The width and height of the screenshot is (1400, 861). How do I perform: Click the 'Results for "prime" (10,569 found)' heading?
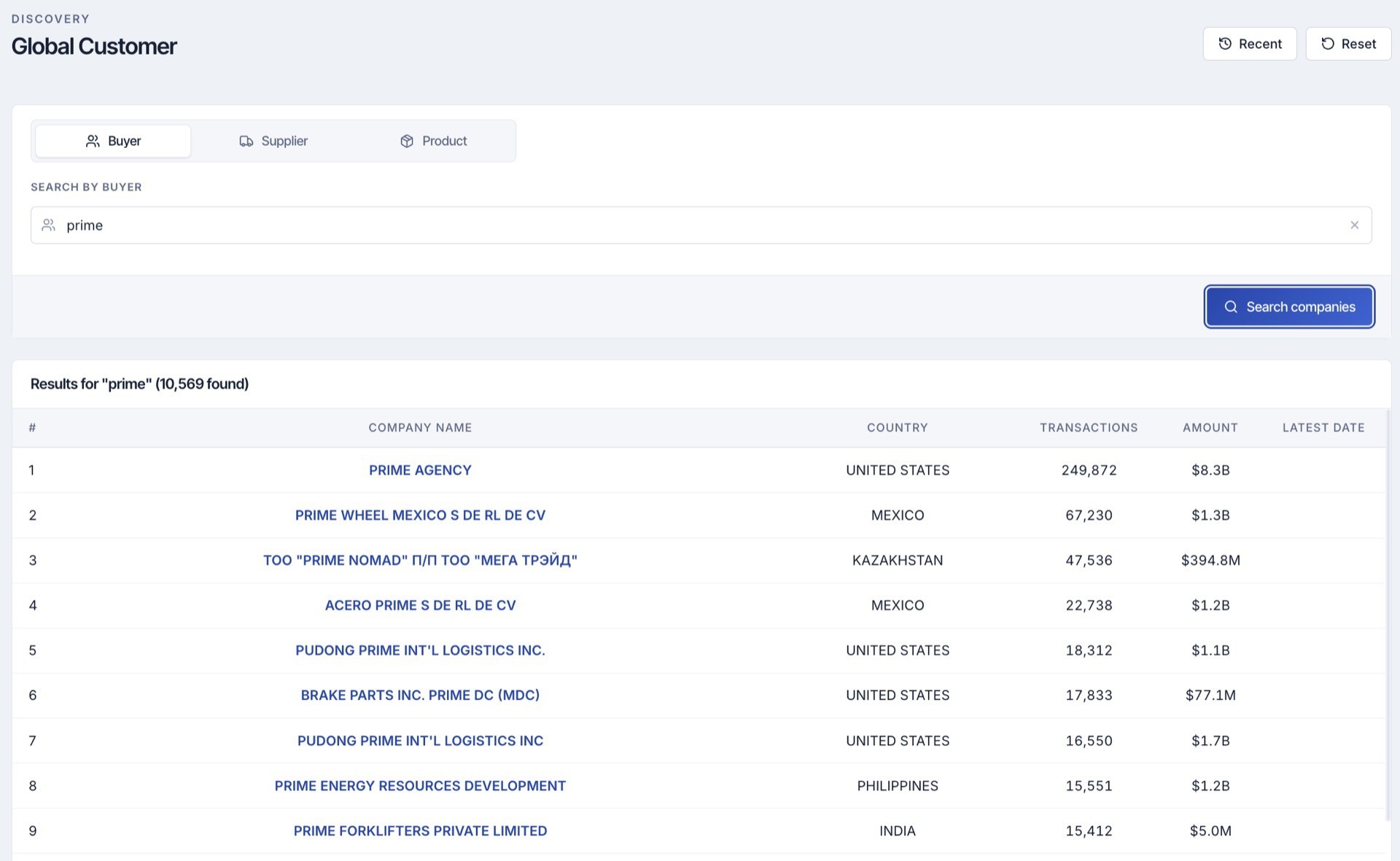[x=139, y=384]
